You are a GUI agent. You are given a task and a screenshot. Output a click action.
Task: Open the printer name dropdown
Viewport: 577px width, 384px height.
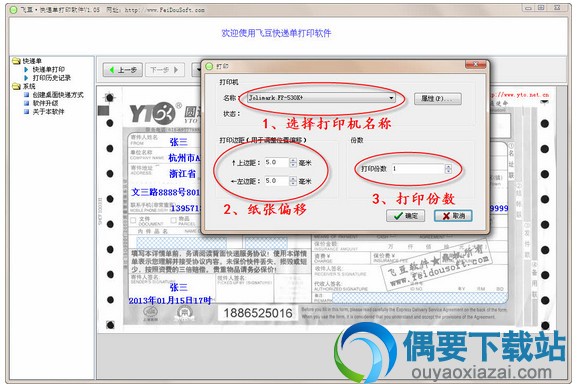(x=321, y=98)
